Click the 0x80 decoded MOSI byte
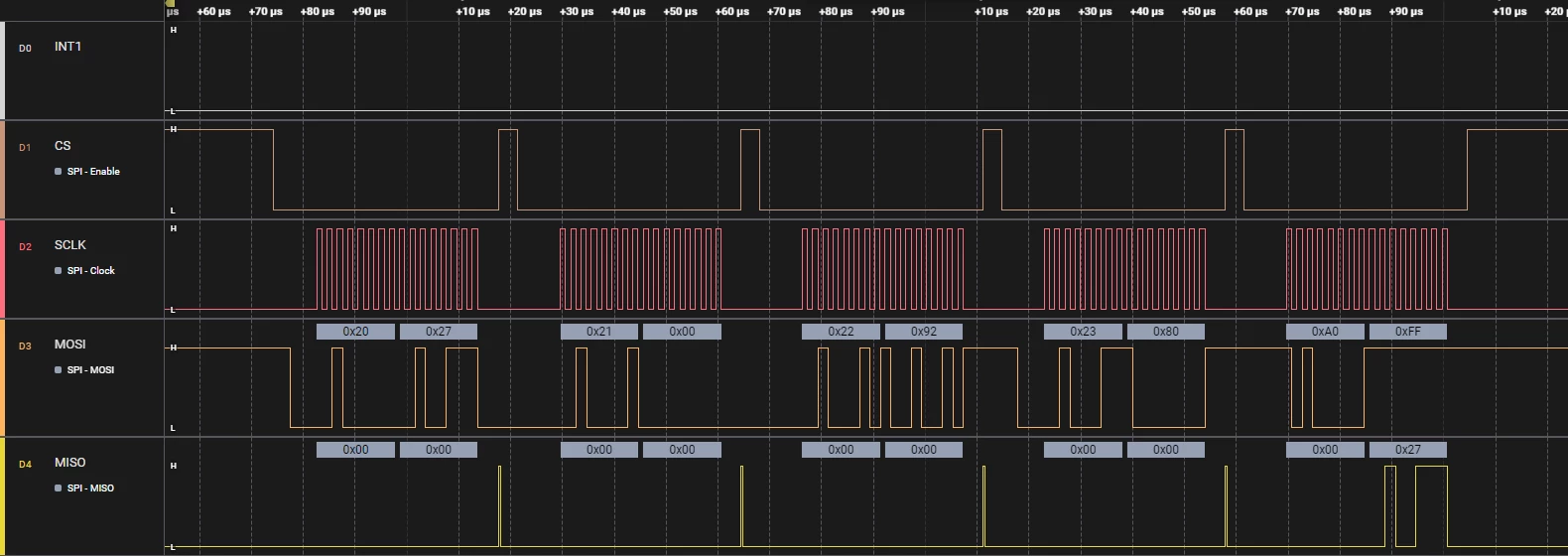1568x556 pixels. tap(1166, 332)
